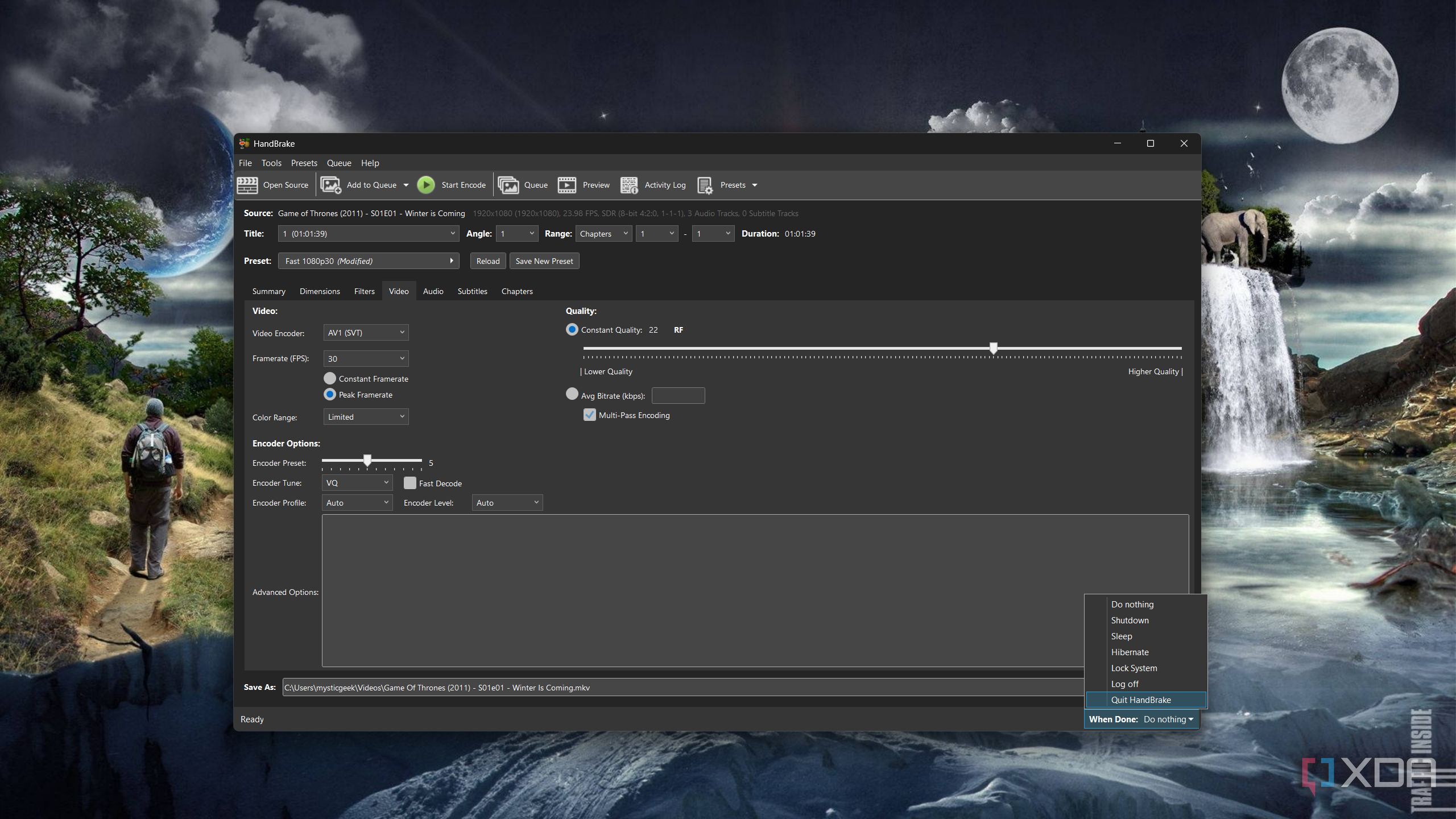Close the HandBrake window
Viewport: 1456px width, 819px height.
[1184, 143]
